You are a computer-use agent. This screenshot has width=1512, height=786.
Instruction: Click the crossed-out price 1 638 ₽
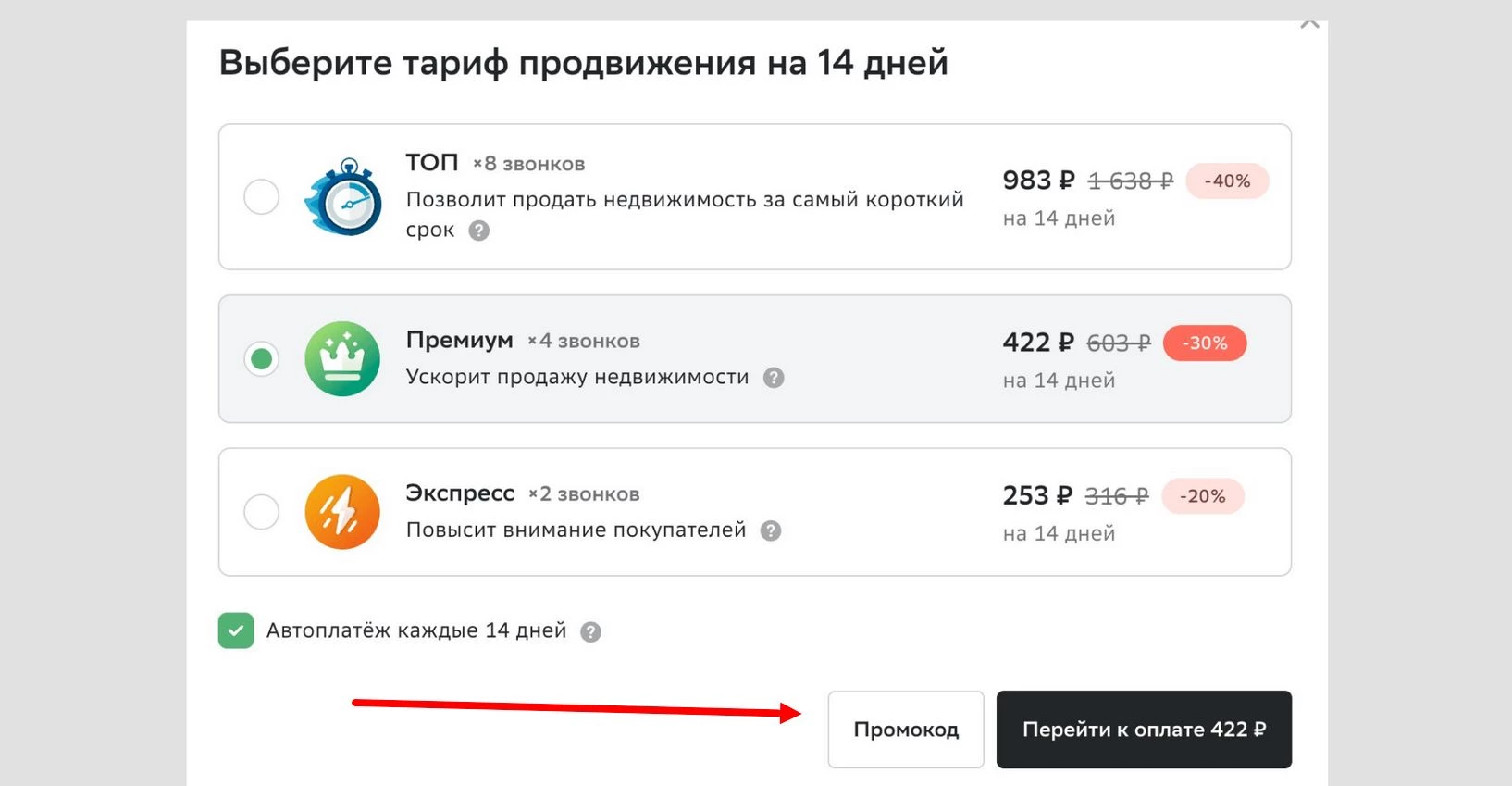click(x=1131, y=181)
